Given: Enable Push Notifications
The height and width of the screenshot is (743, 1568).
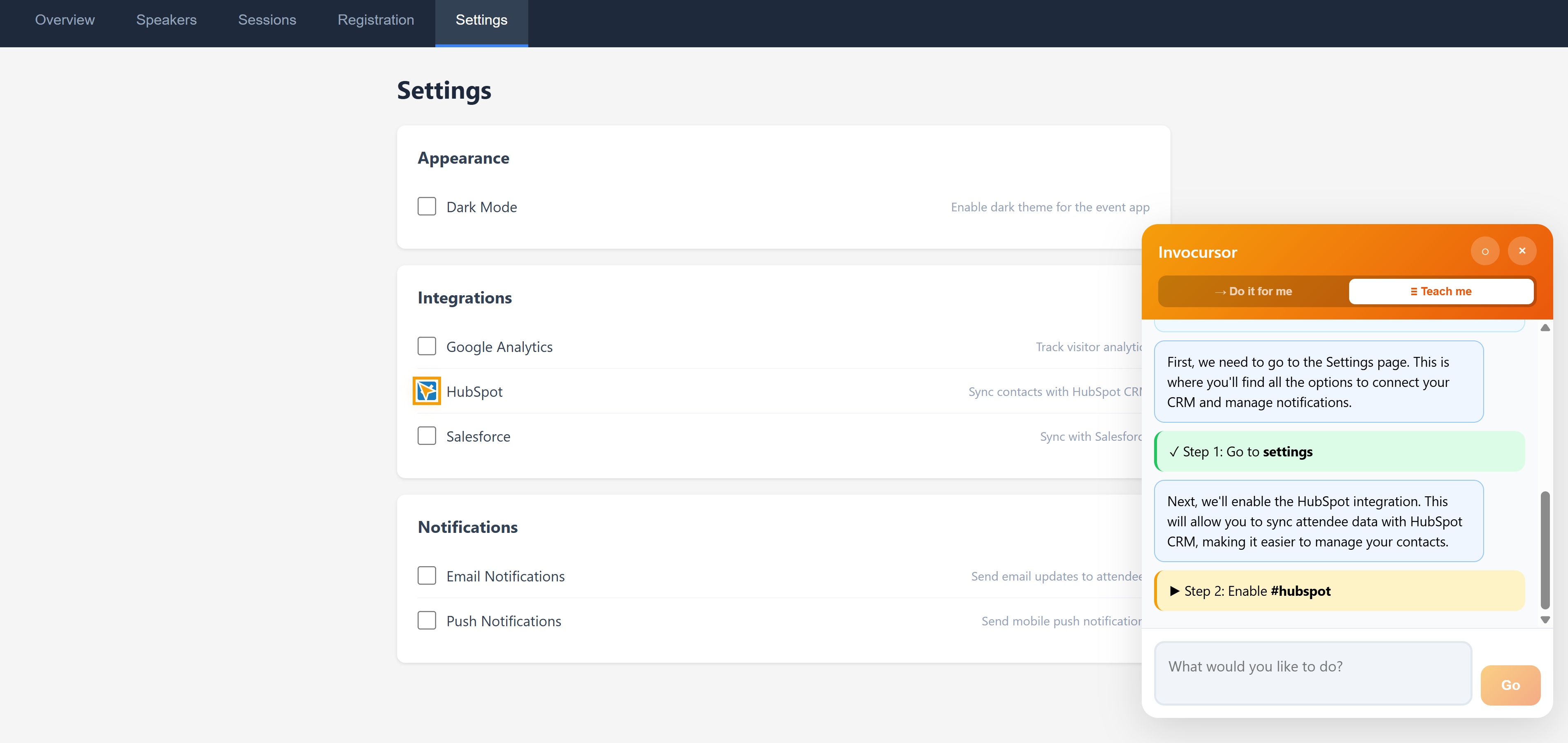Looking at the screenshot, I should point(427,620).
